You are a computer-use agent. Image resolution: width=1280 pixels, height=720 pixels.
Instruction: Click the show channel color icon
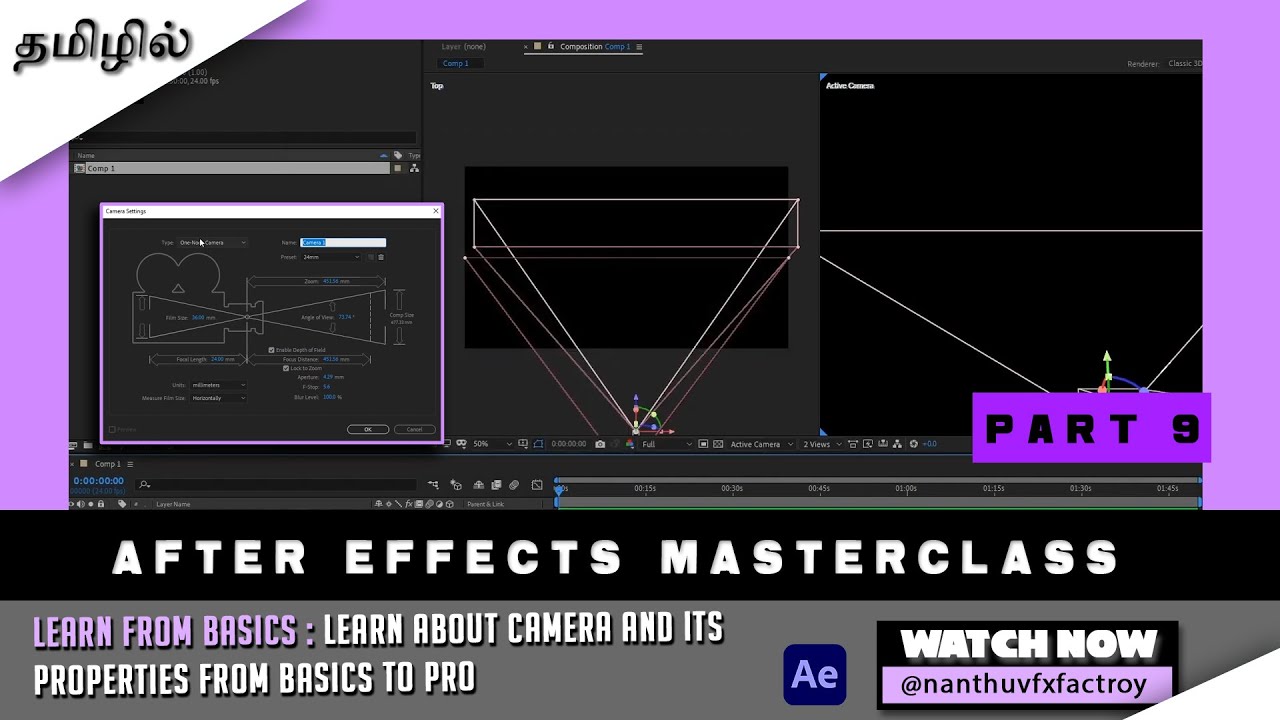point(629,444)
